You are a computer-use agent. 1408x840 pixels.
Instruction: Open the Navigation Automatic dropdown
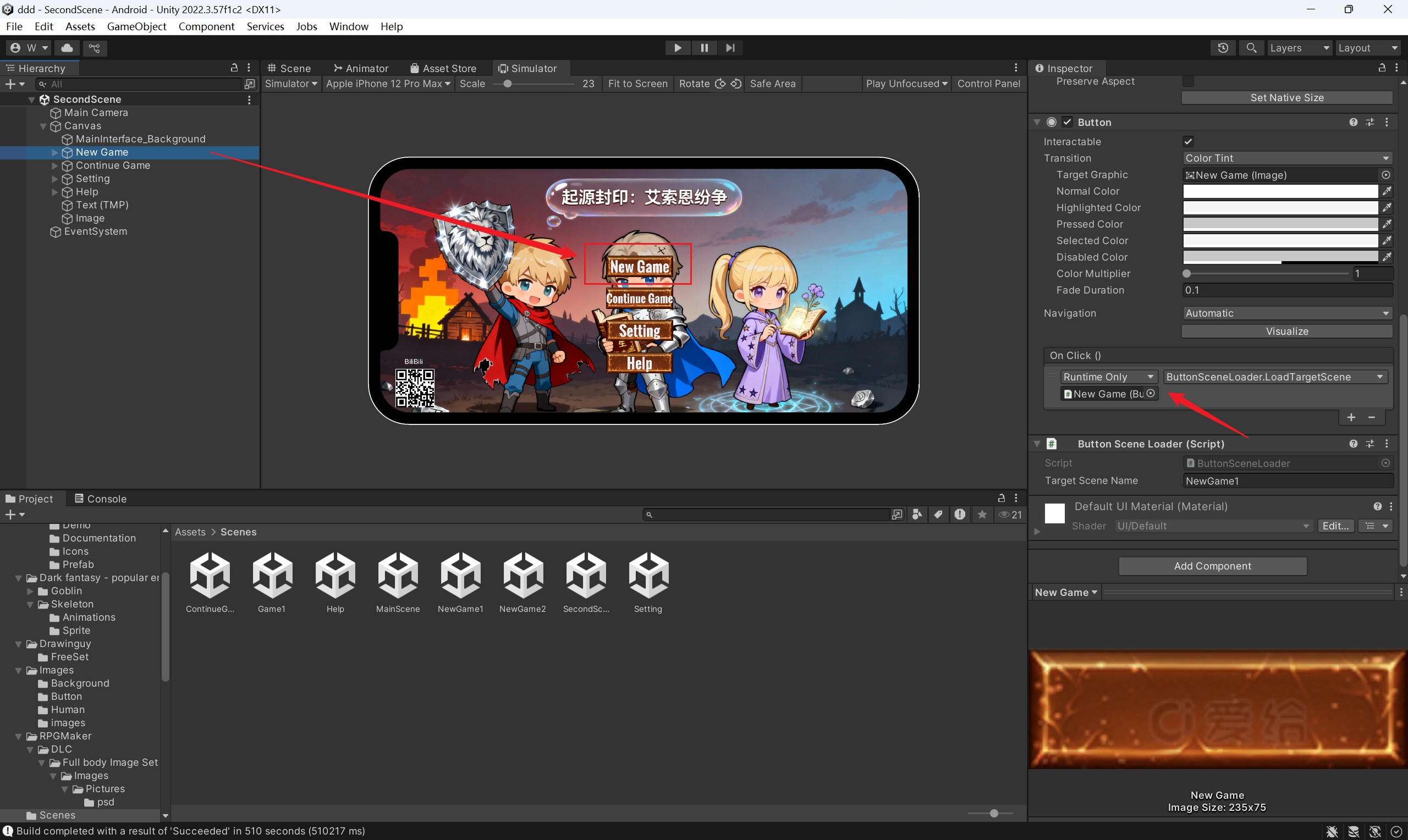pos(1288,313)
